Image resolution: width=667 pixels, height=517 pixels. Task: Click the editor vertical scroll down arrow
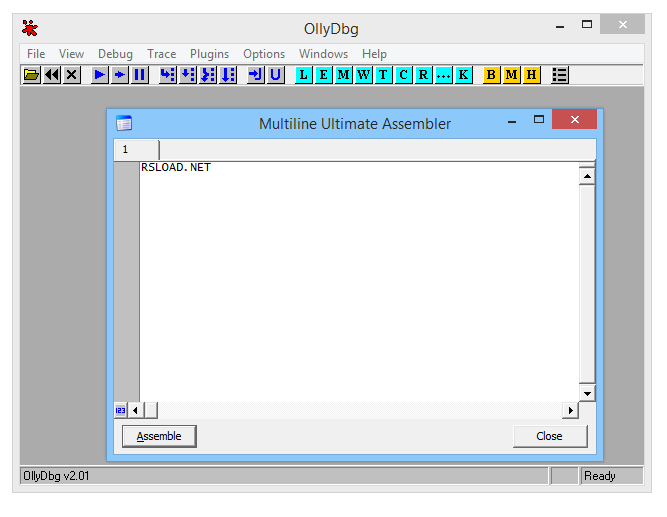[587, 393]
